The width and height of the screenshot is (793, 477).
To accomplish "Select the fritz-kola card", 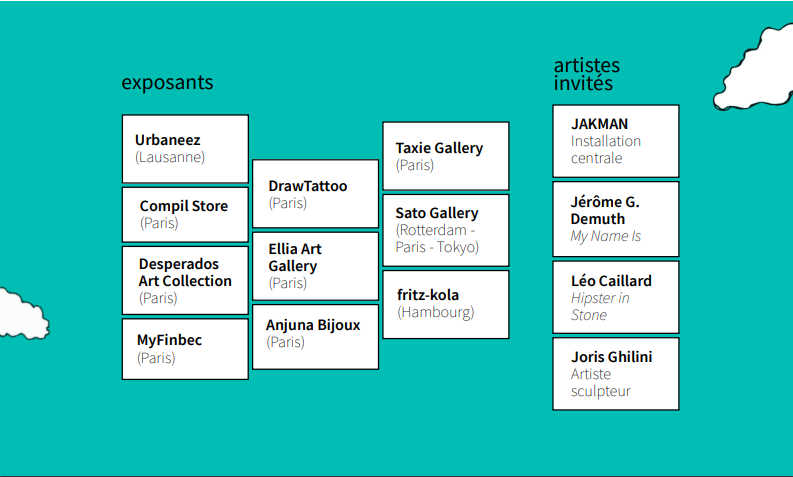I will [x=445, y=304].
